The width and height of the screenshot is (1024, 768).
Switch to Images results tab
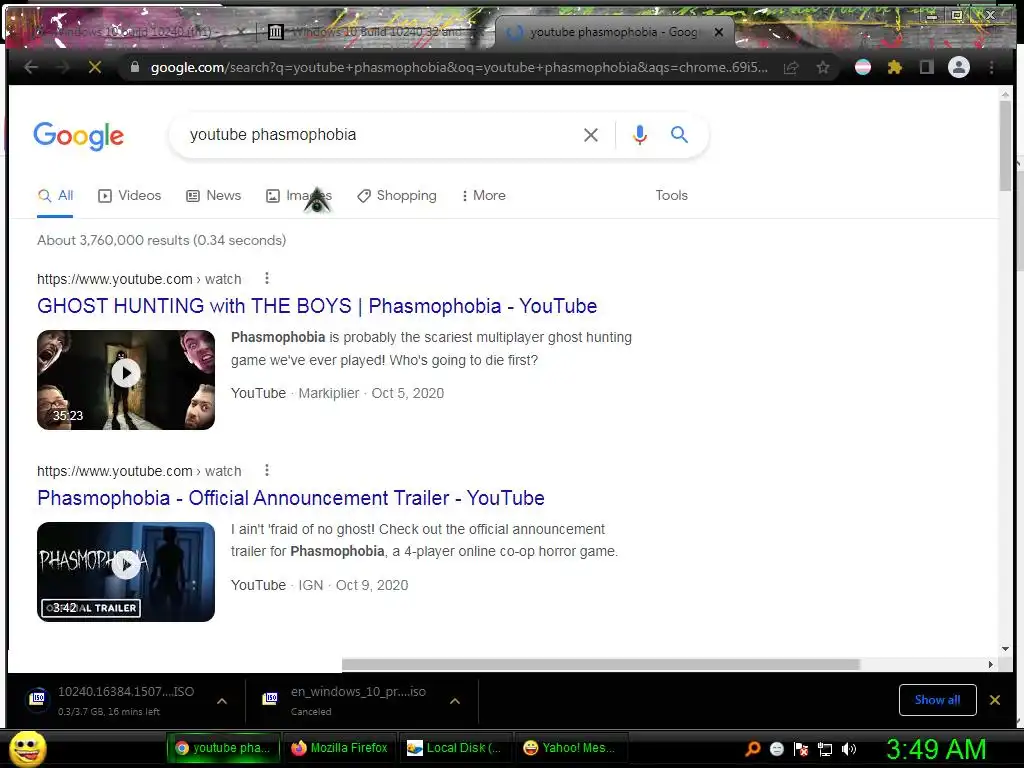[299, 195]
